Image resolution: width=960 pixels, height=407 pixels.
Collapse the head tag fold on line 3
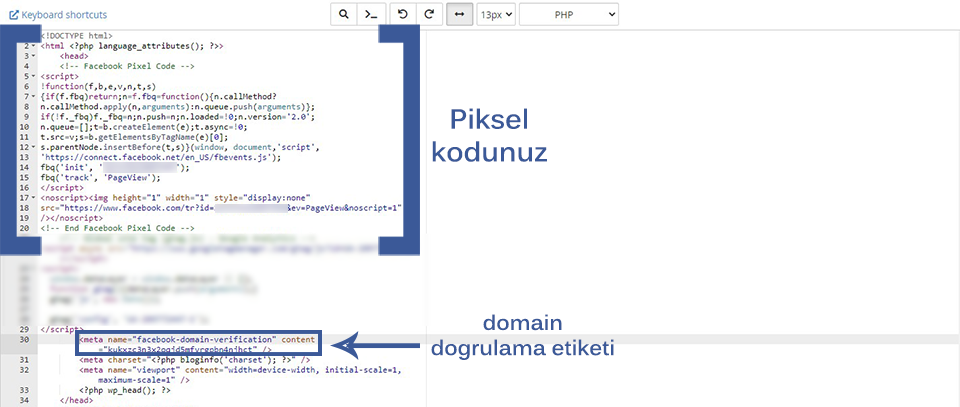(x=34, y=56)
